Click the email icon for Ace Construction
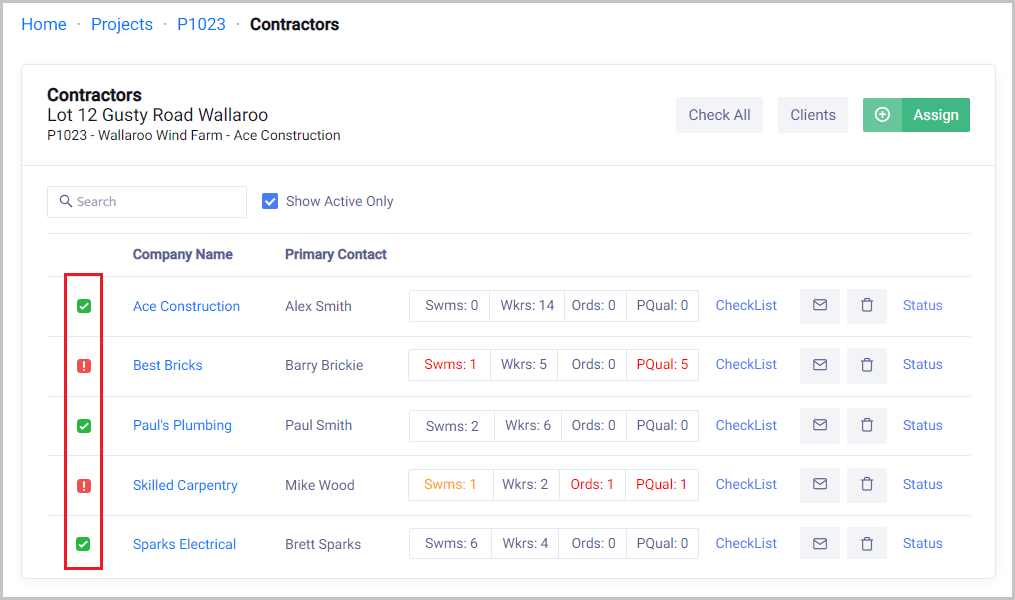The height and width of the screenshot is (600, 1015). [820, 306]
